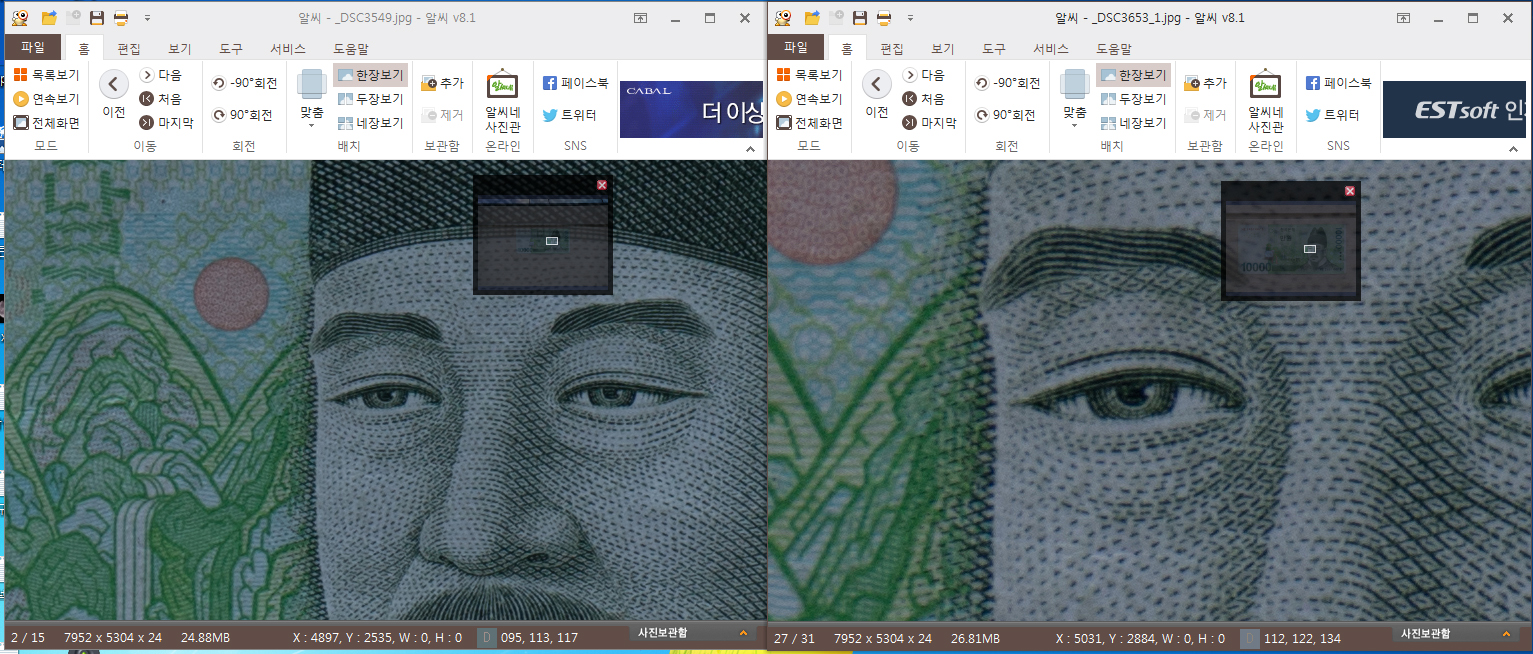The height and width of the screenshot is (654, 1533).
Task: Toggle 한장보기 layout in the _DSC3549.jpg window
Action: pos(370,75)
